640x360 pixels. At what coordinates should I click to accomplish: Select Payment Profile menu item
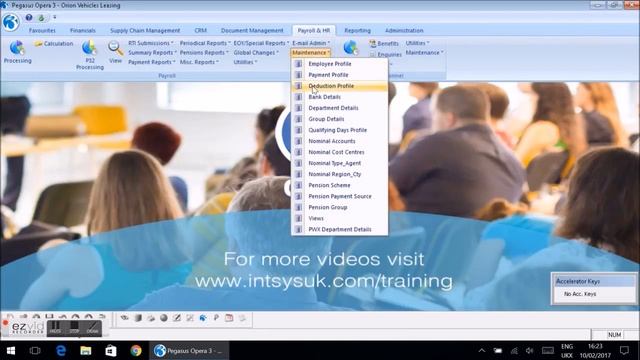pos(340,75)
